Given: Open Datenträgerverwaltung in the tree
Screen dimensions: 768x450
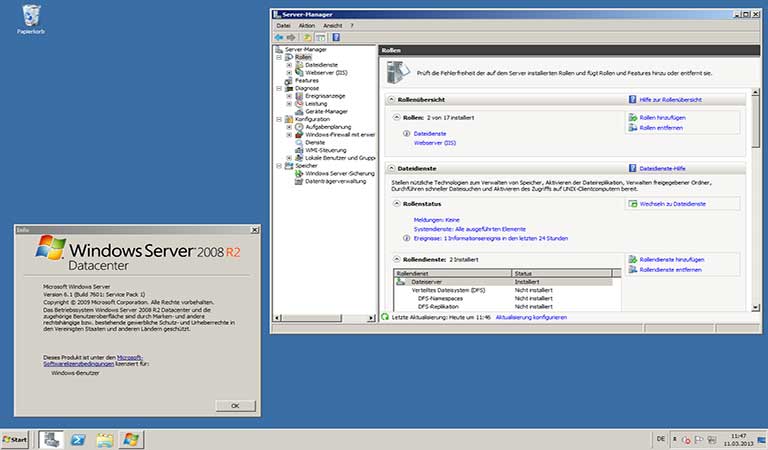Looking at the screenshot, I should pos(336,181).
